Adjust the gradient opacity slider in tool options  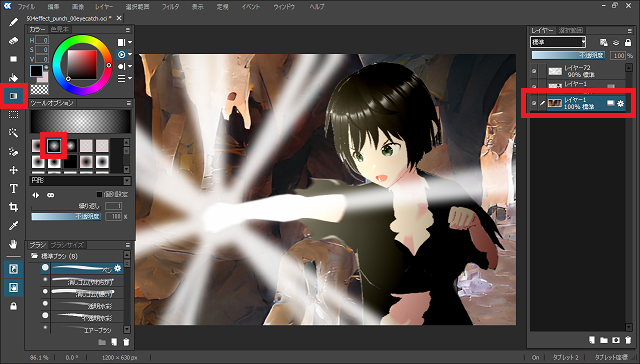click(66, 216)
